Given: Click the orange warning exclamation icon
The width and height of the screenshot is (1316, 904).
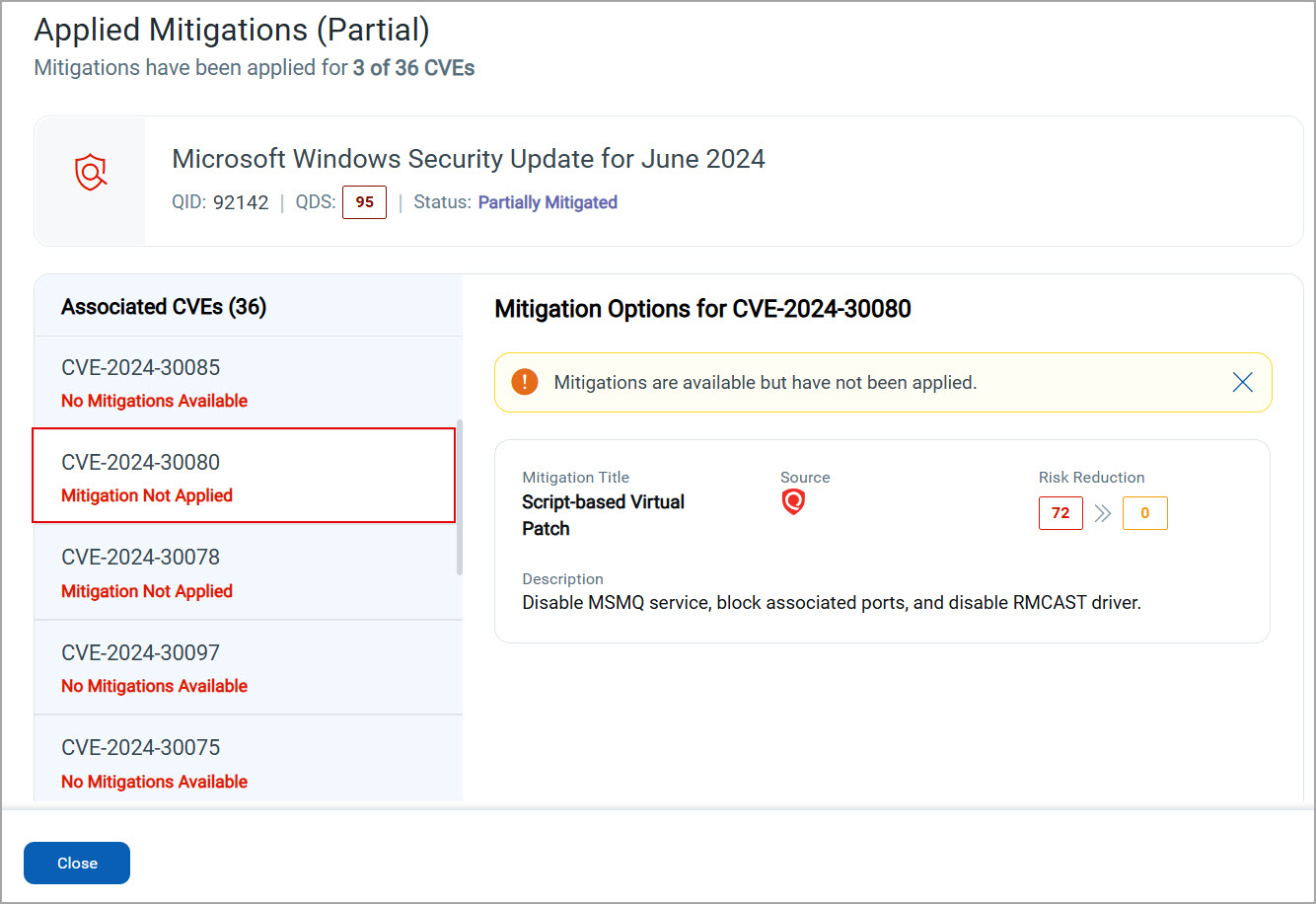Looking at the screenshot, I should coord(525,382).
